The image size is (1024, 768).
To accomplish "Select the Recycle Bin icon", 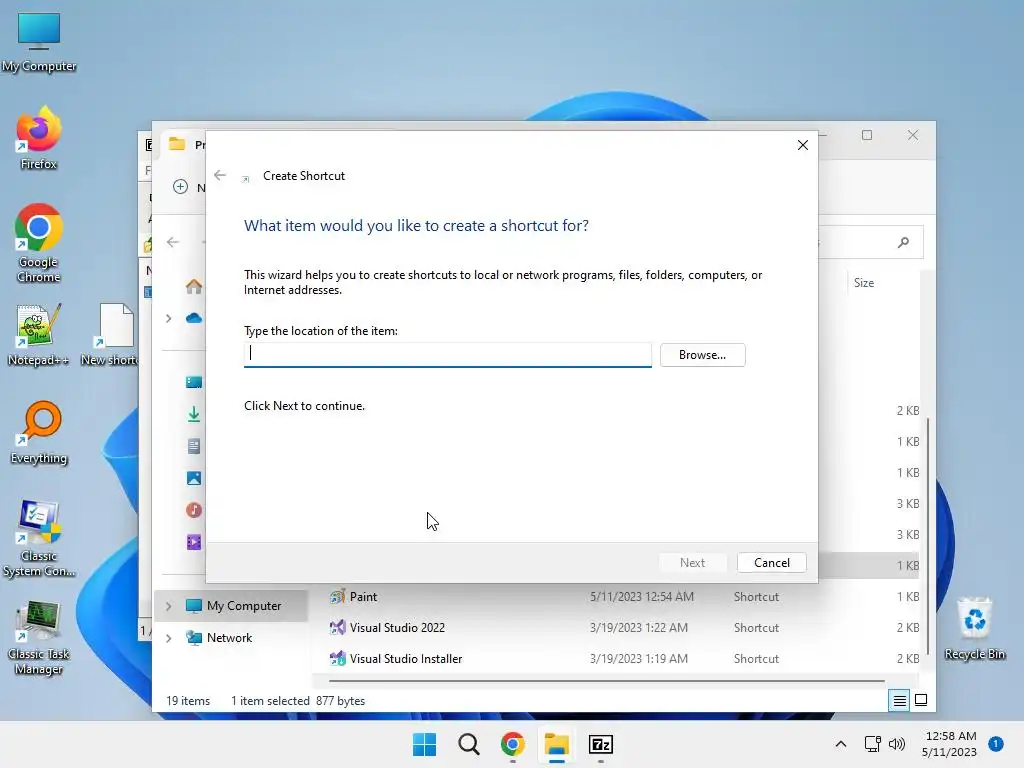I will pyautogui.click(x=974, y=628).
